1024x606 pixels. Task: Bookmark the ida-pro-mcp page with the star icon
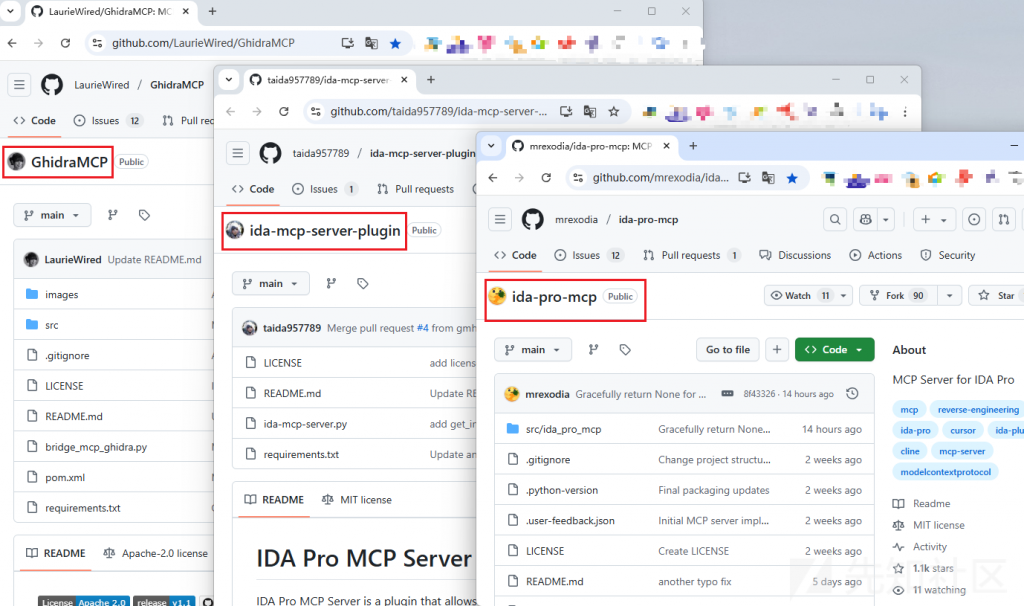pyautogui.click(x=792, y=178)
